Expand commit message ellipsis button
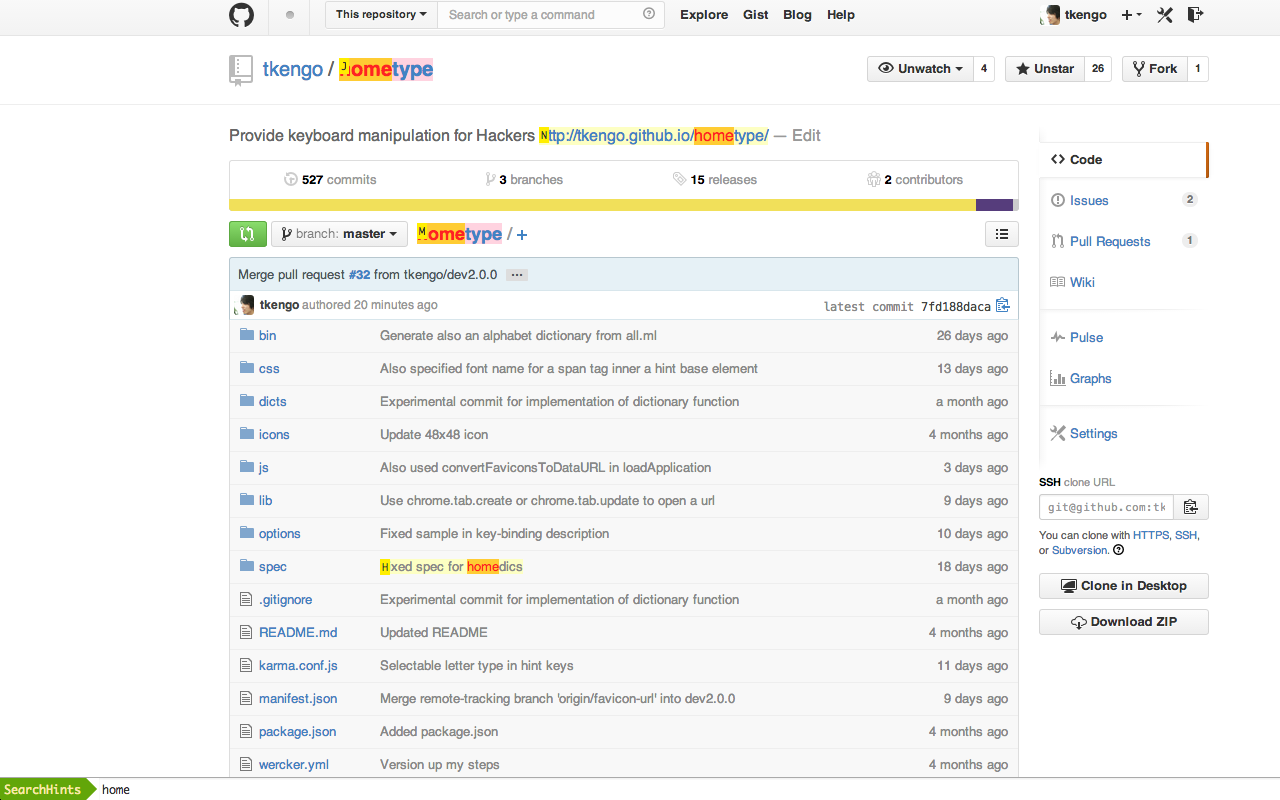 [x=516, y=275]
